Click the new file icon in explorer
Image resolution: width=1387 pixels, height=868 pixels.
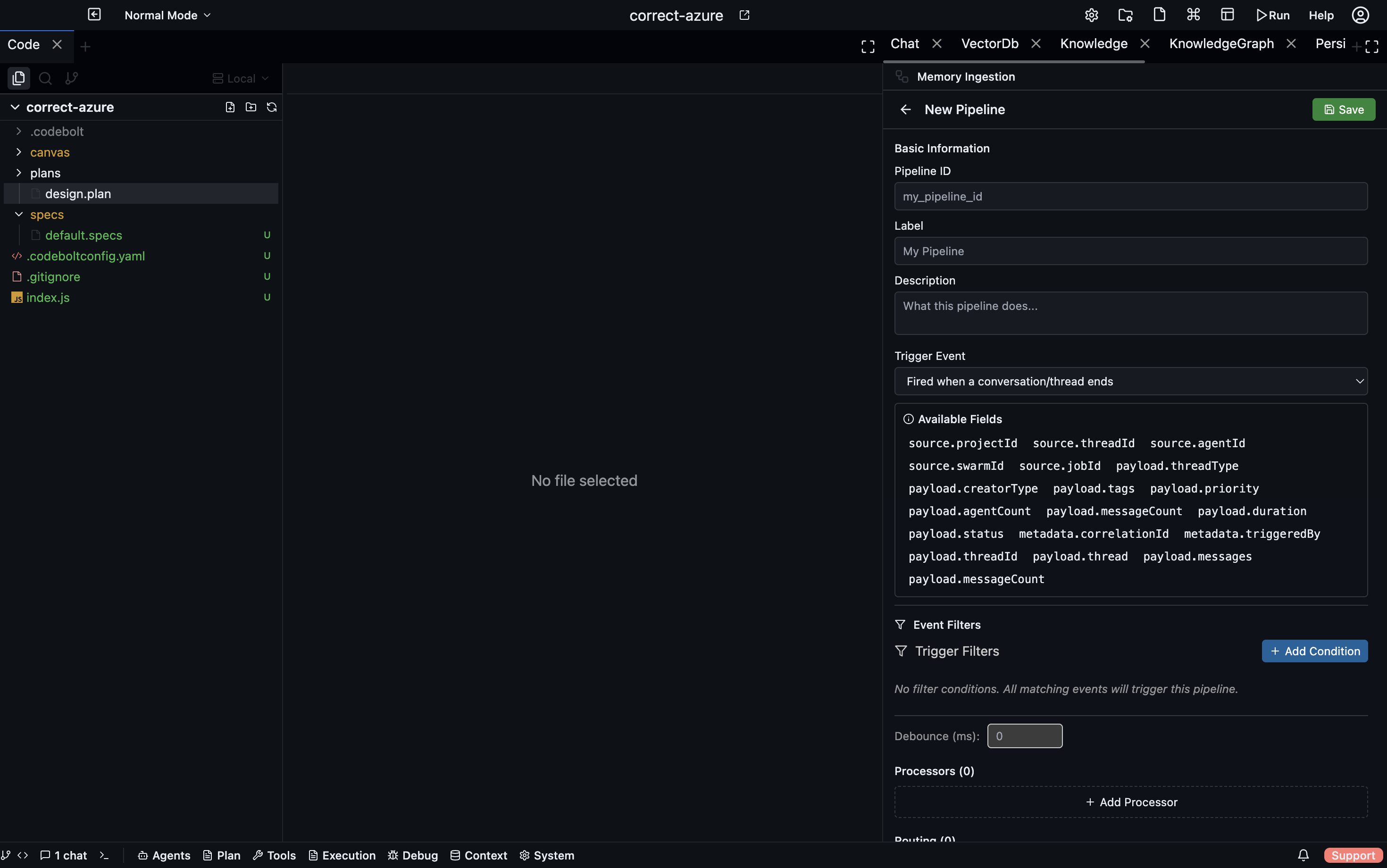[230, 108]
